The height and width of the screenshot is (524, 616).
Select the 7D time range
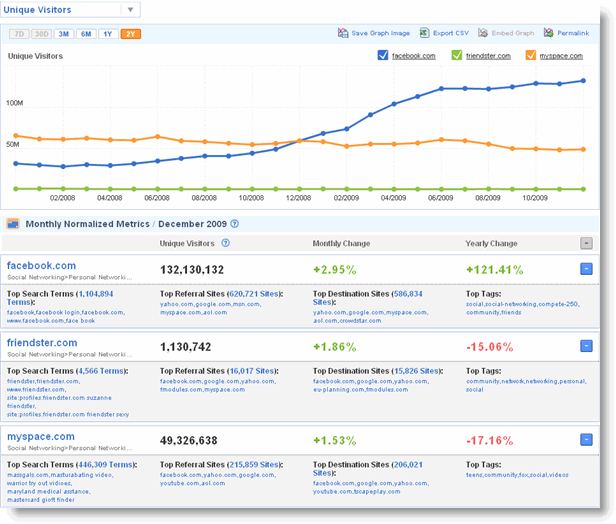click(x=19, y=34)
